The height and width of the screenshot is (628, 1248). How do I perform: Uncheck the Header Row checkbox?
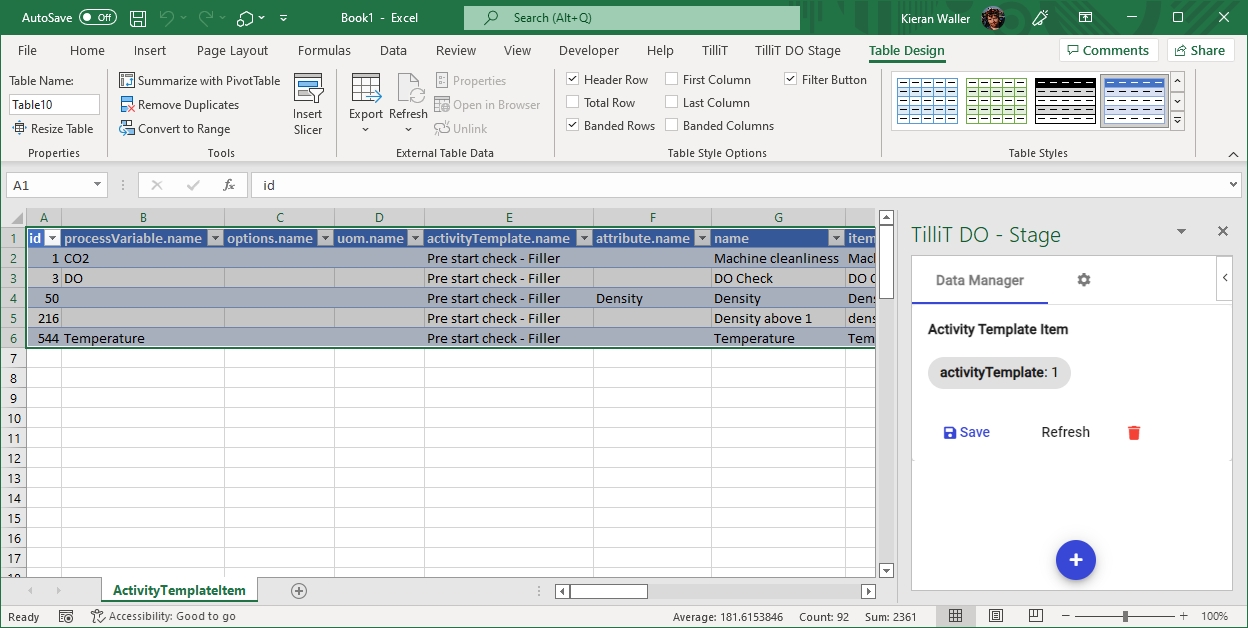[x=573, y=80]
